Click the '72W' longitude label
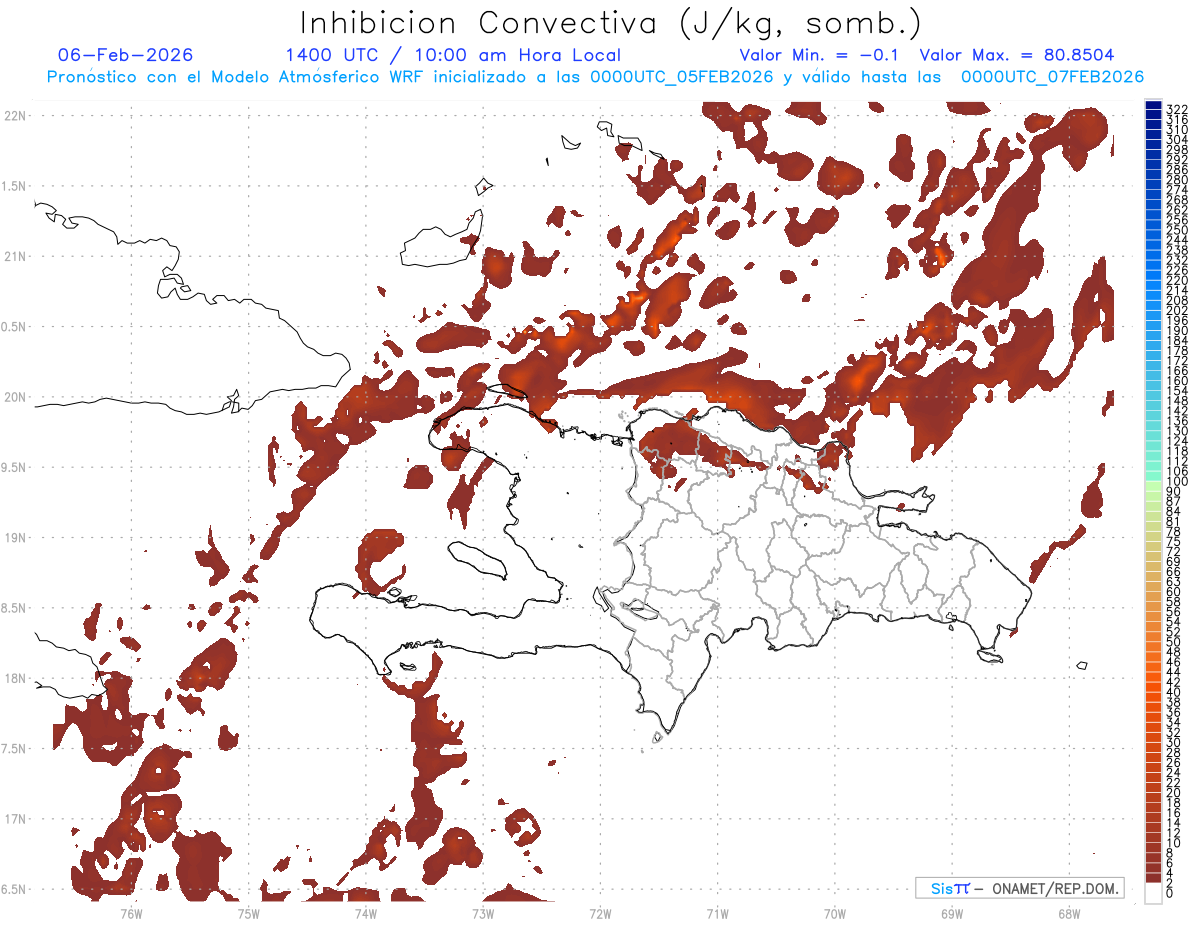The width and height of the screenshot is (1200, 927). point(600,914)
